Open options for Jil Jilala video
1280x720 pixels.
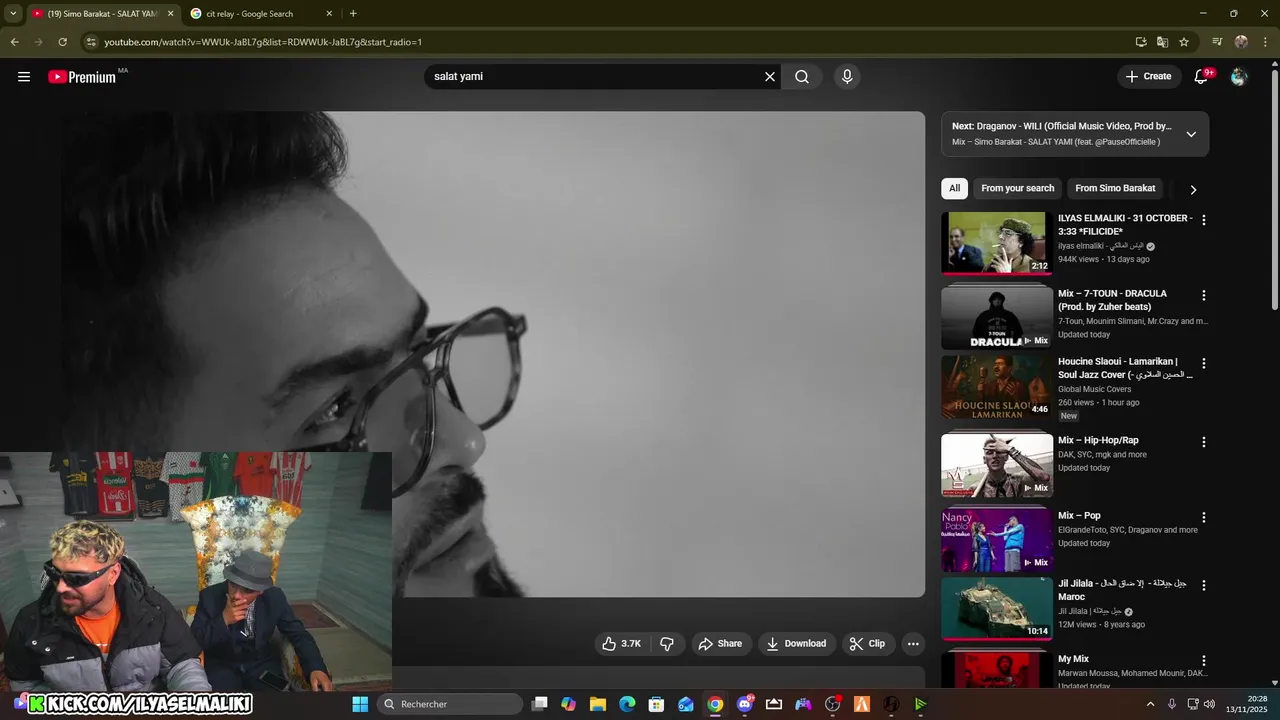click(1204, 586)
